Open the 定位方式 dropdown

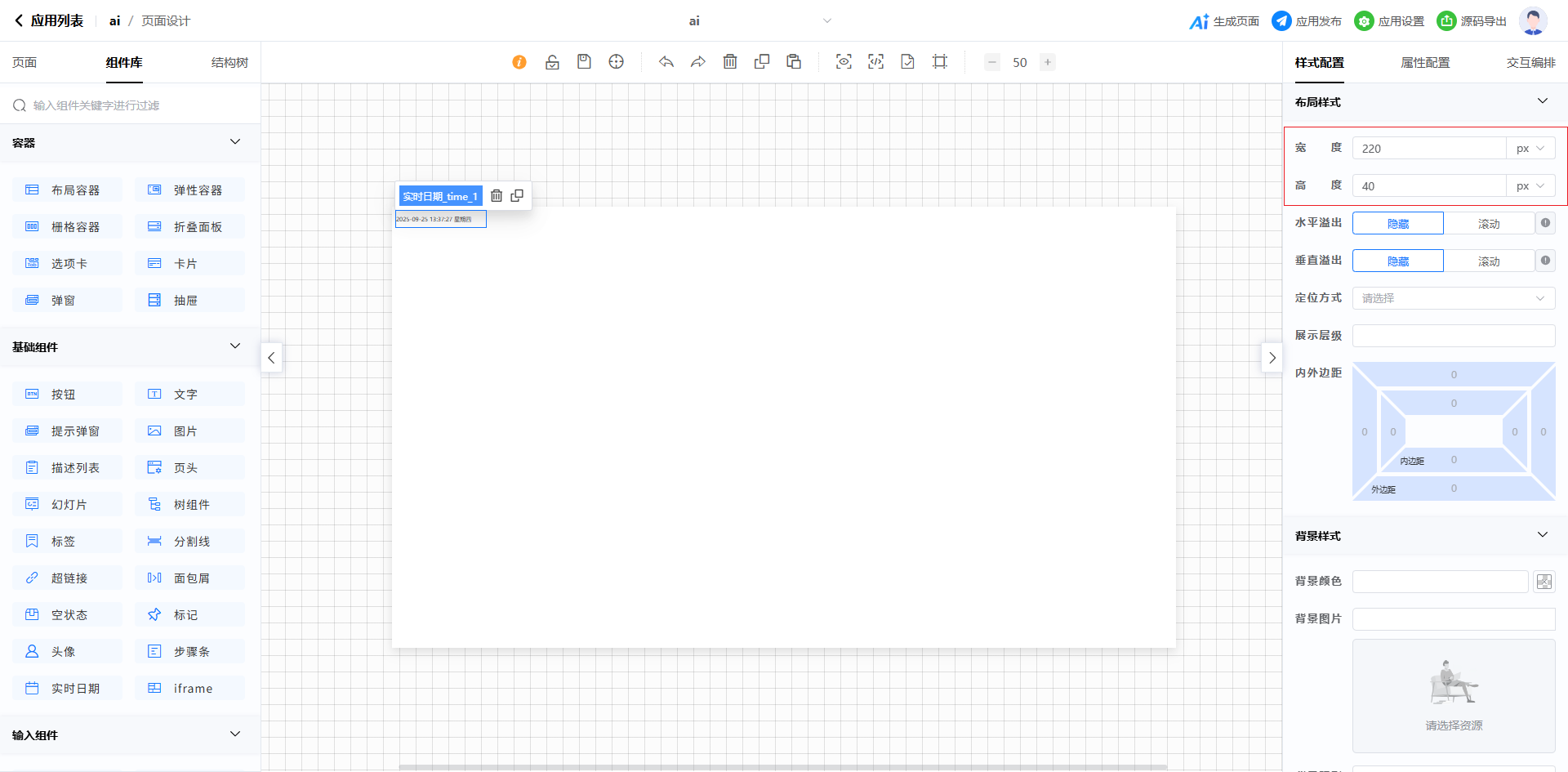[x=1454, y=298]
